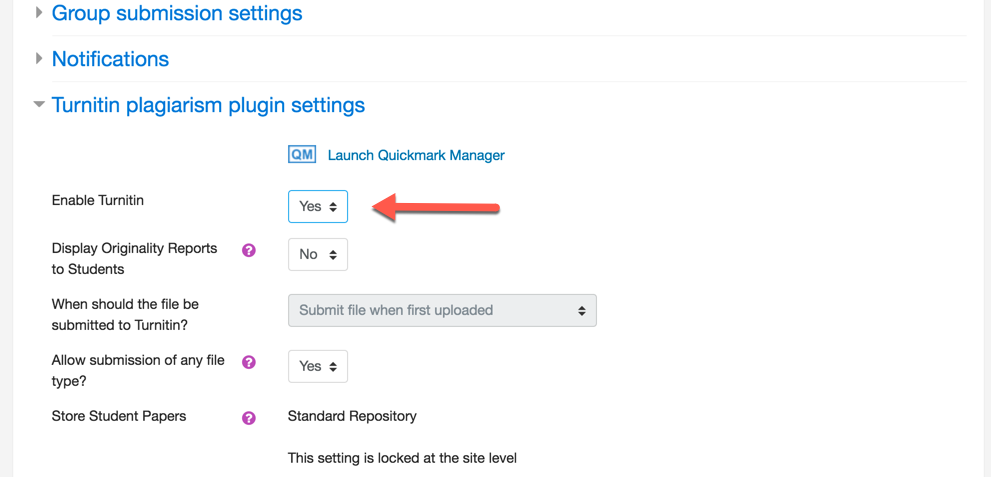991x477 pixels.
Task: Click the Store Student Papers label
Action: tap(119, 416)
